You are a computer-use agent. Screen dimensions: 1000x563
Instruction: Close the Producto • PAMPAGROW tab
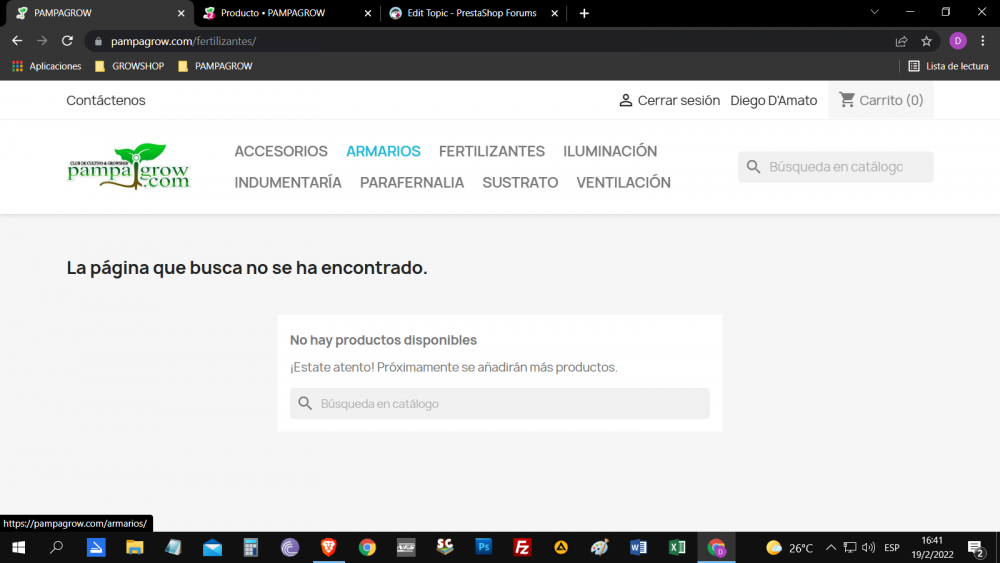pos(367,13)
